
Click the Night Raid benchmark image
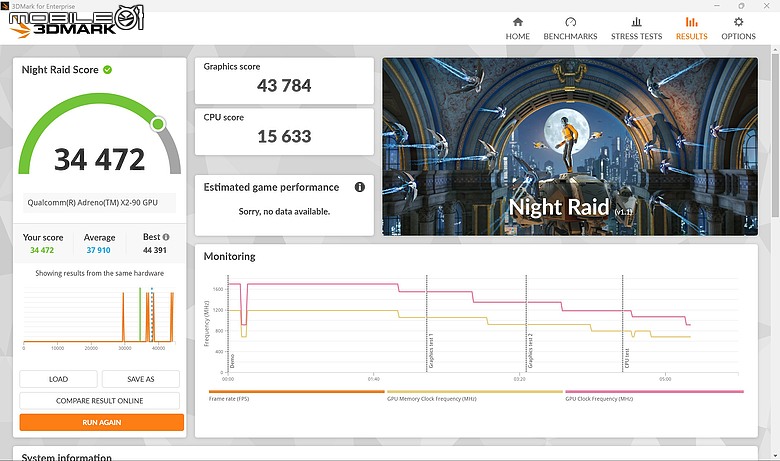tap(570, 147)
